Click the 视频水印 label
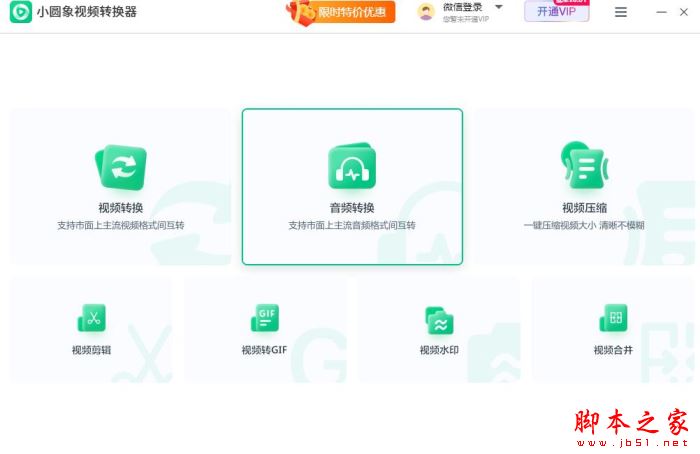 point(439,350)
